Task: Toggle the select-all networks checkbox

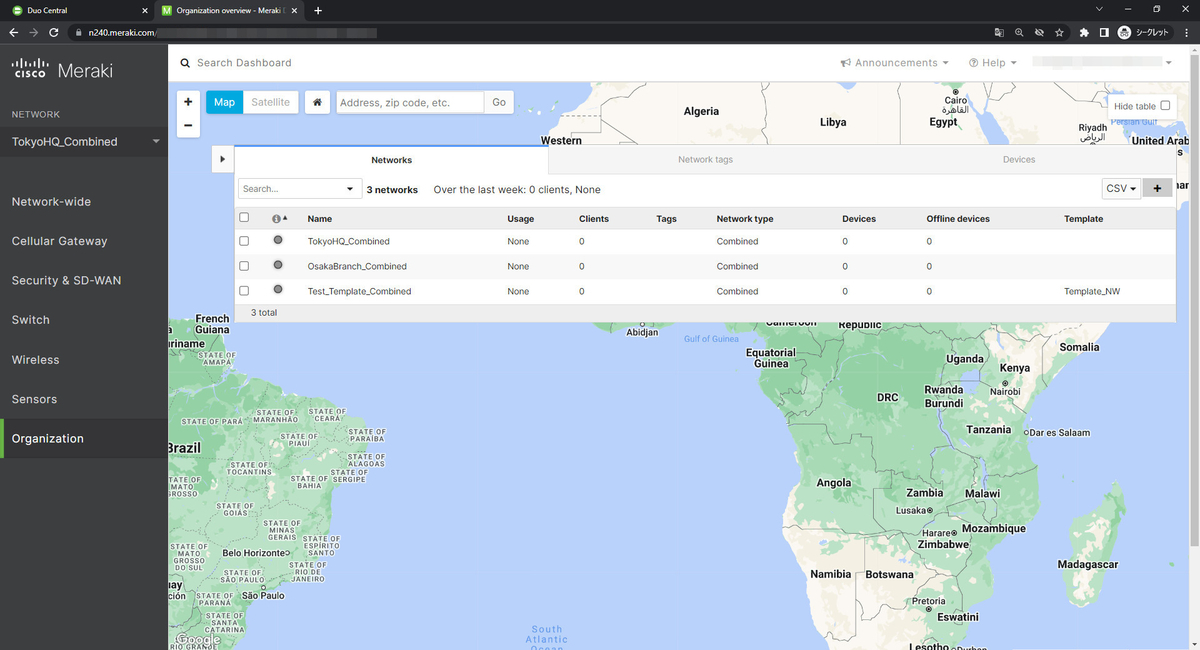Action: [244, 217]
